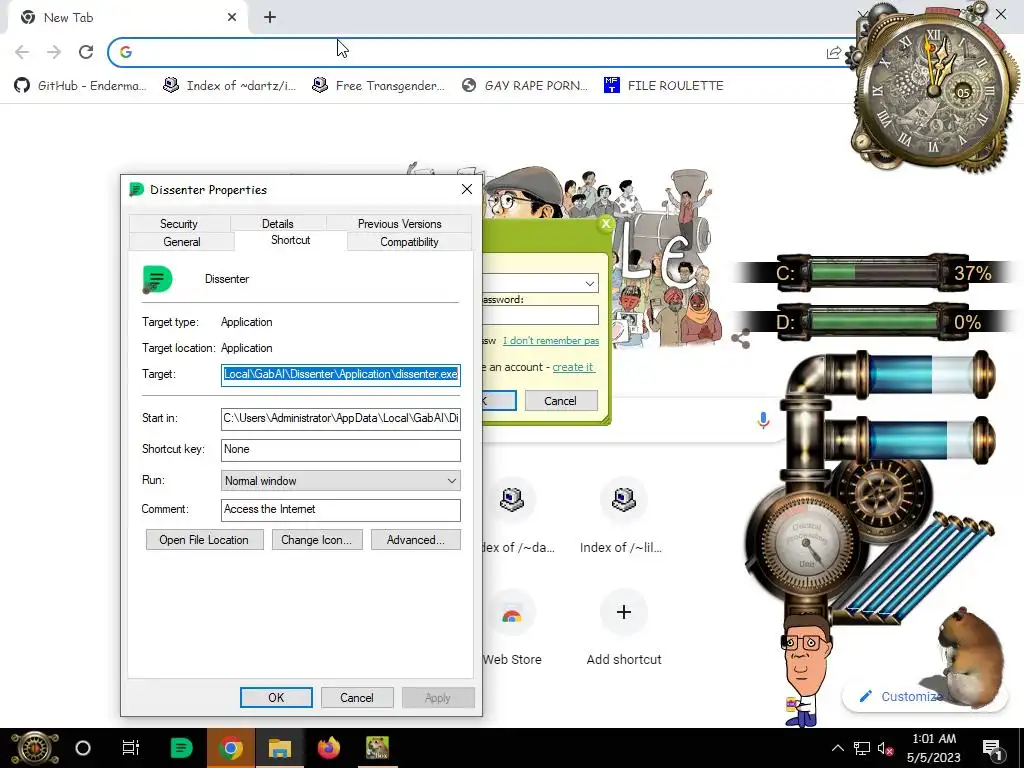Click the Shortcut key field
The image size is (1024, 768).
(x=340, y=449)
